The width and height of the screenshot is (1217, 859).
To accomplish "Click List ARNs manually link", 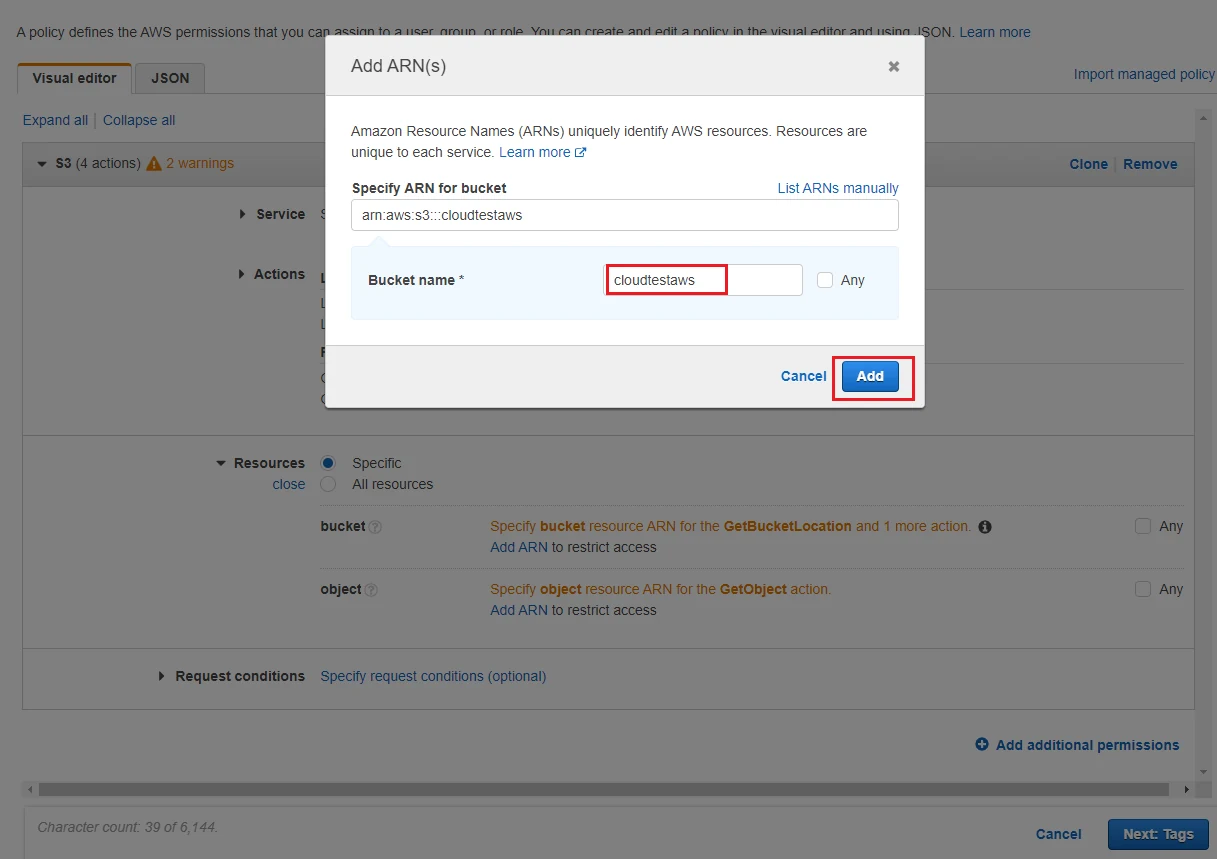I will tap(838, 188).
